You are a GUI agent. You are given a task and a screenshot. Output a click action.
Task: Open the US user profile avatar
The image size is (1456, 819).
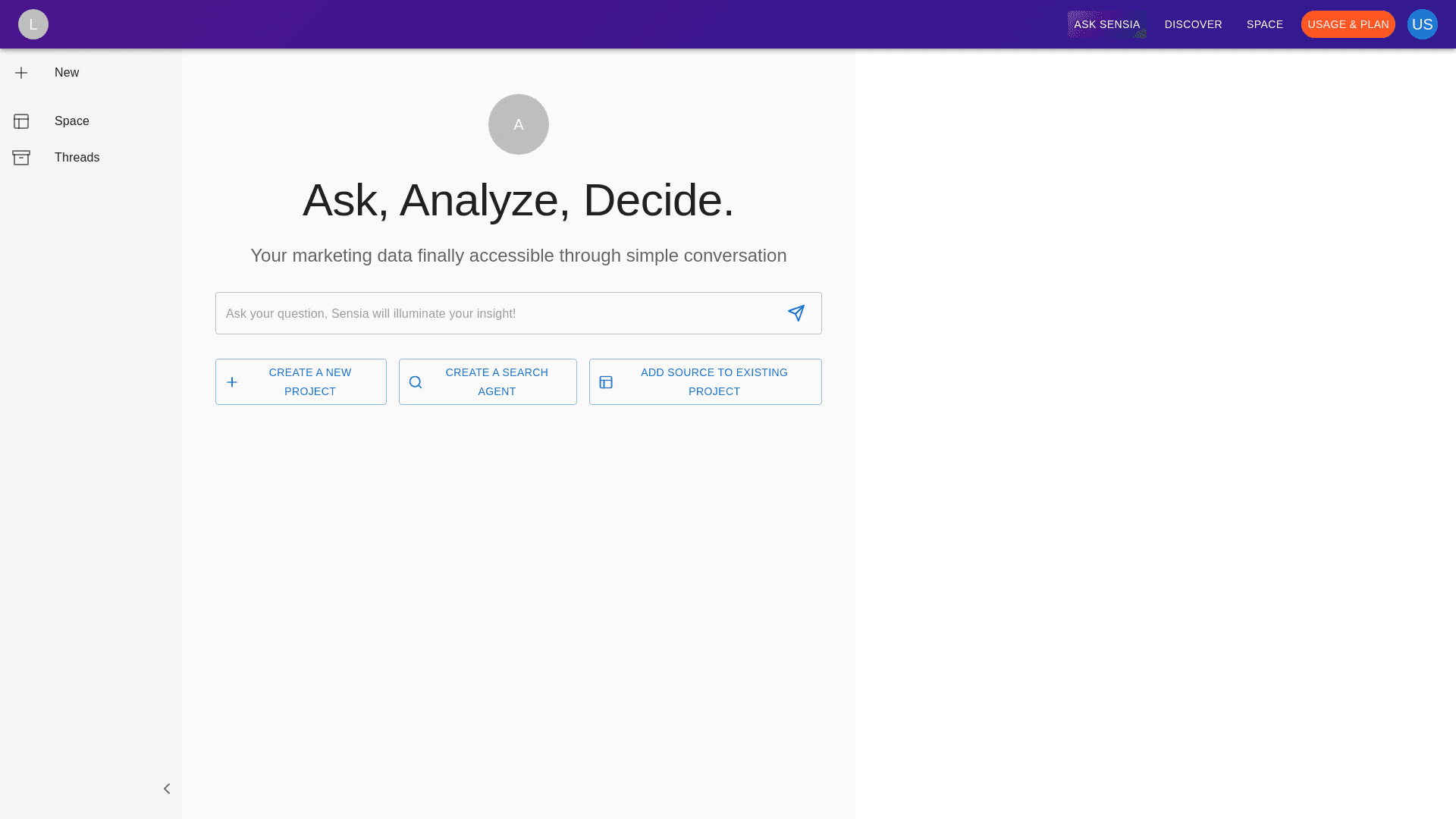1422,24
